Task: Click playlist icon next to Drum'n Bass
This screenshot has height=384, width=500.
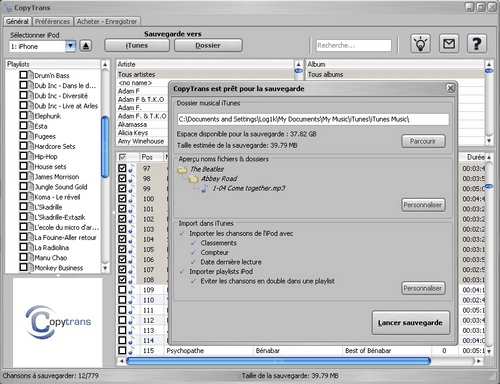Action: click(31, 75)
